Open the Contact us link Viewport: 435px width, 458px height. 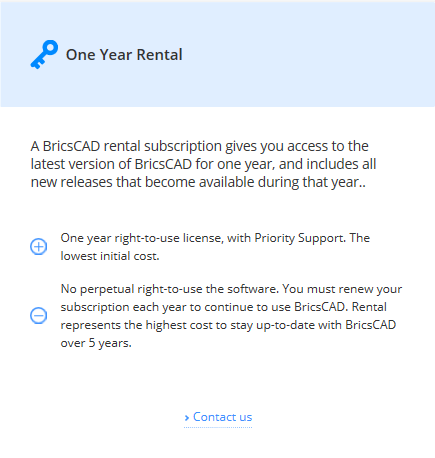222,417
